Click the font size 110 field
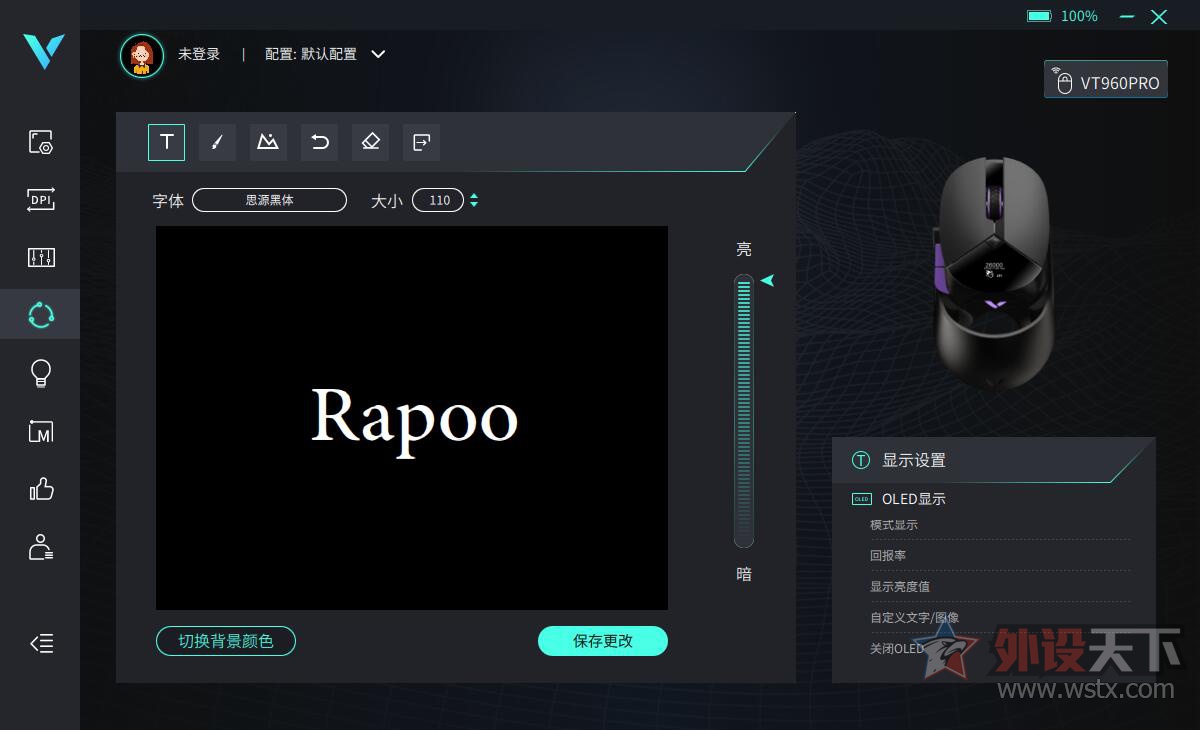 pos(438,200)
